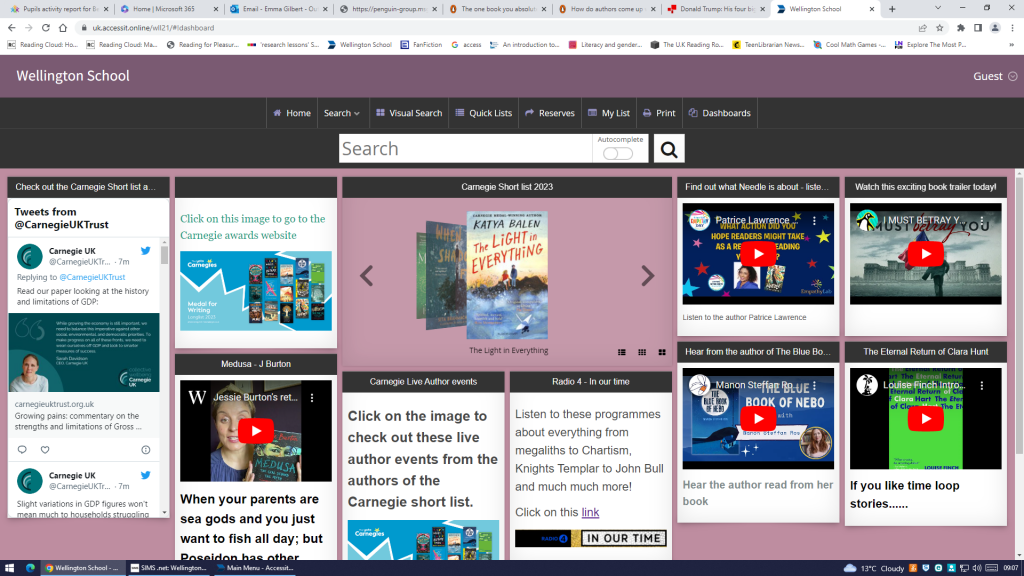
Task: Open the Radio 4 In Our Time banner
Action: point(591,538)
